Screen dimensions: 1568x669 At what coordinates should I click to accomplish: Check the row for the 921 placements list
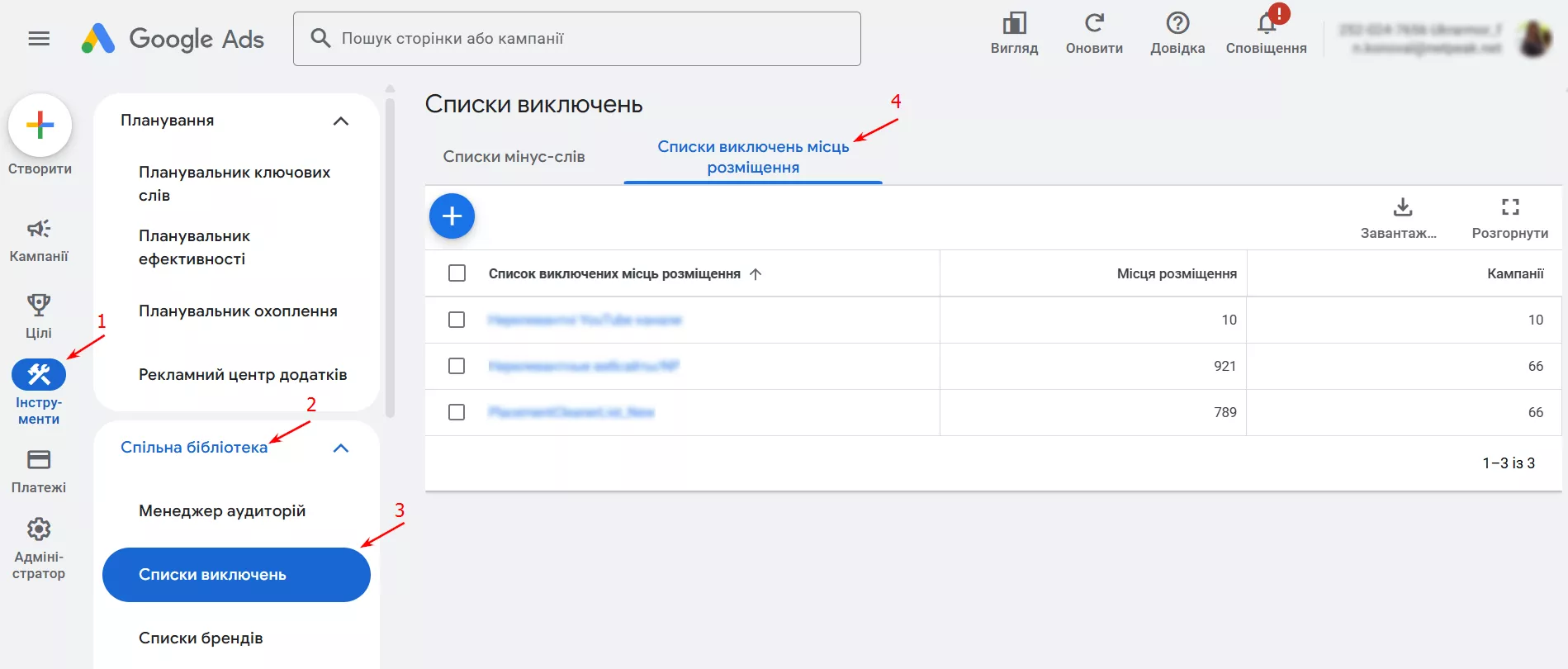coord(456,366)
